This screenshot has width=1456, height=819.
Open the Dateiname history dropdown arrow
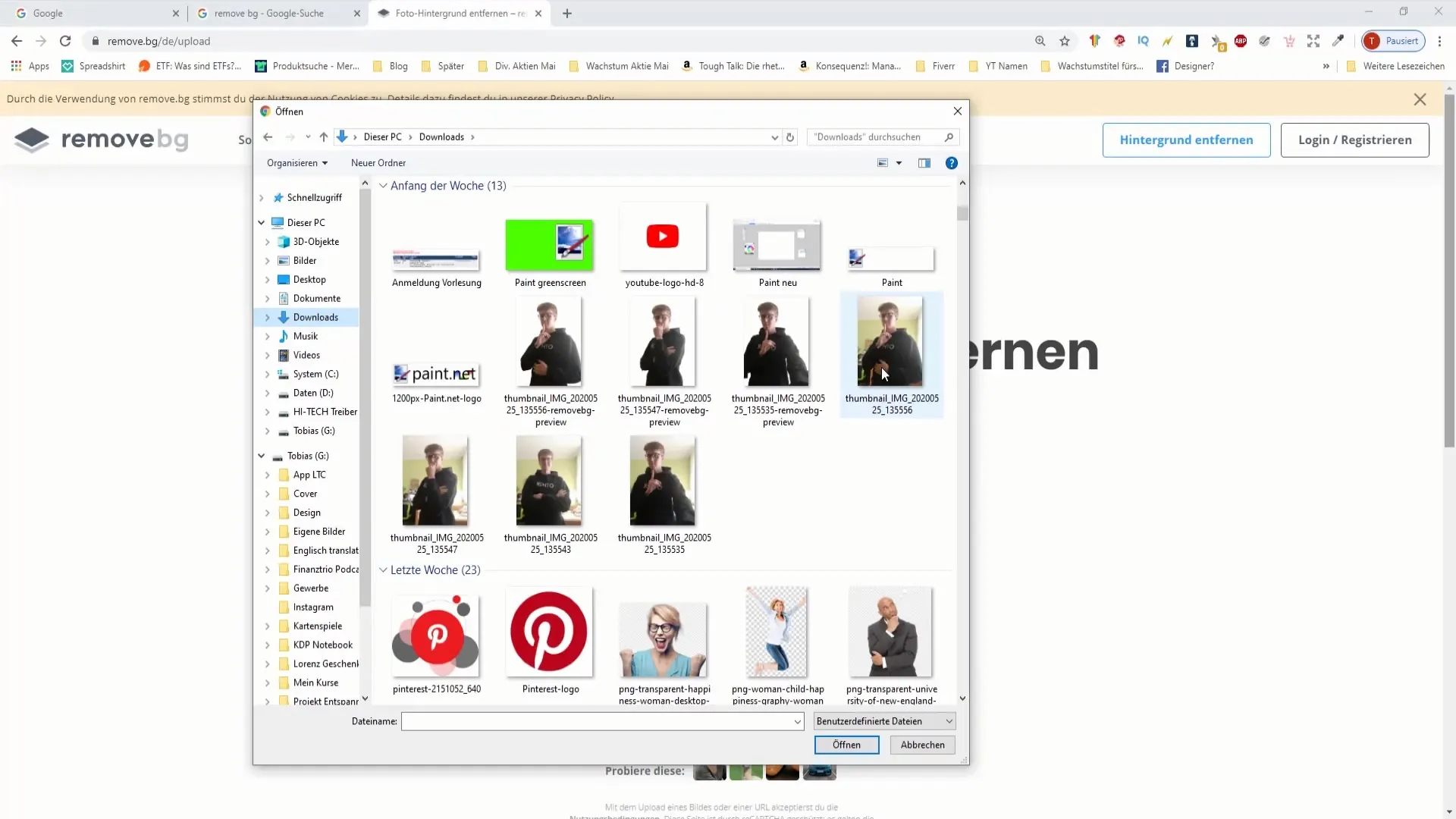click(797, 722)
